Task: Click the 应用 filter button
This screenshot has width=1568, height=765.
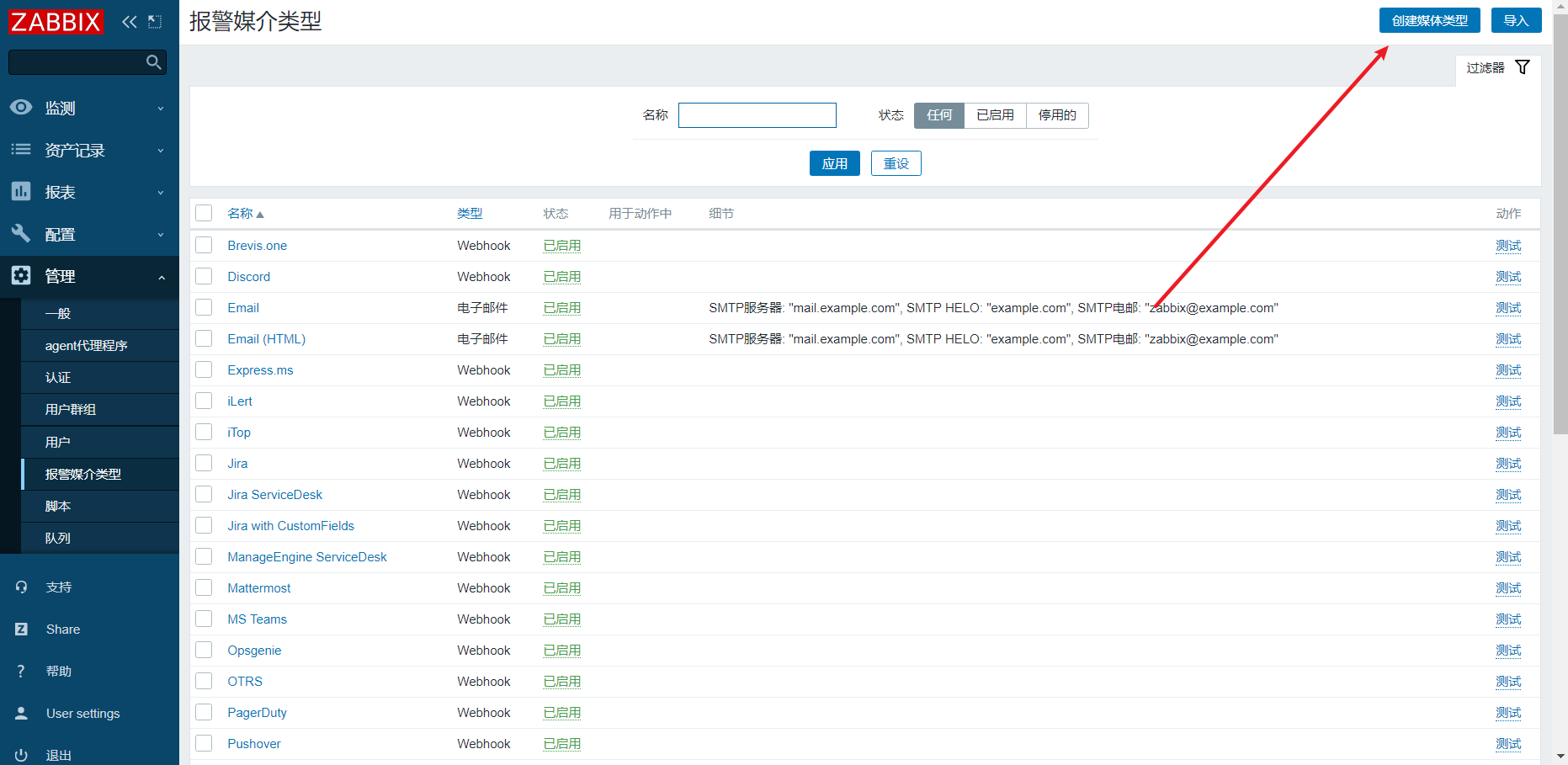Action: (x=834, y=163)
